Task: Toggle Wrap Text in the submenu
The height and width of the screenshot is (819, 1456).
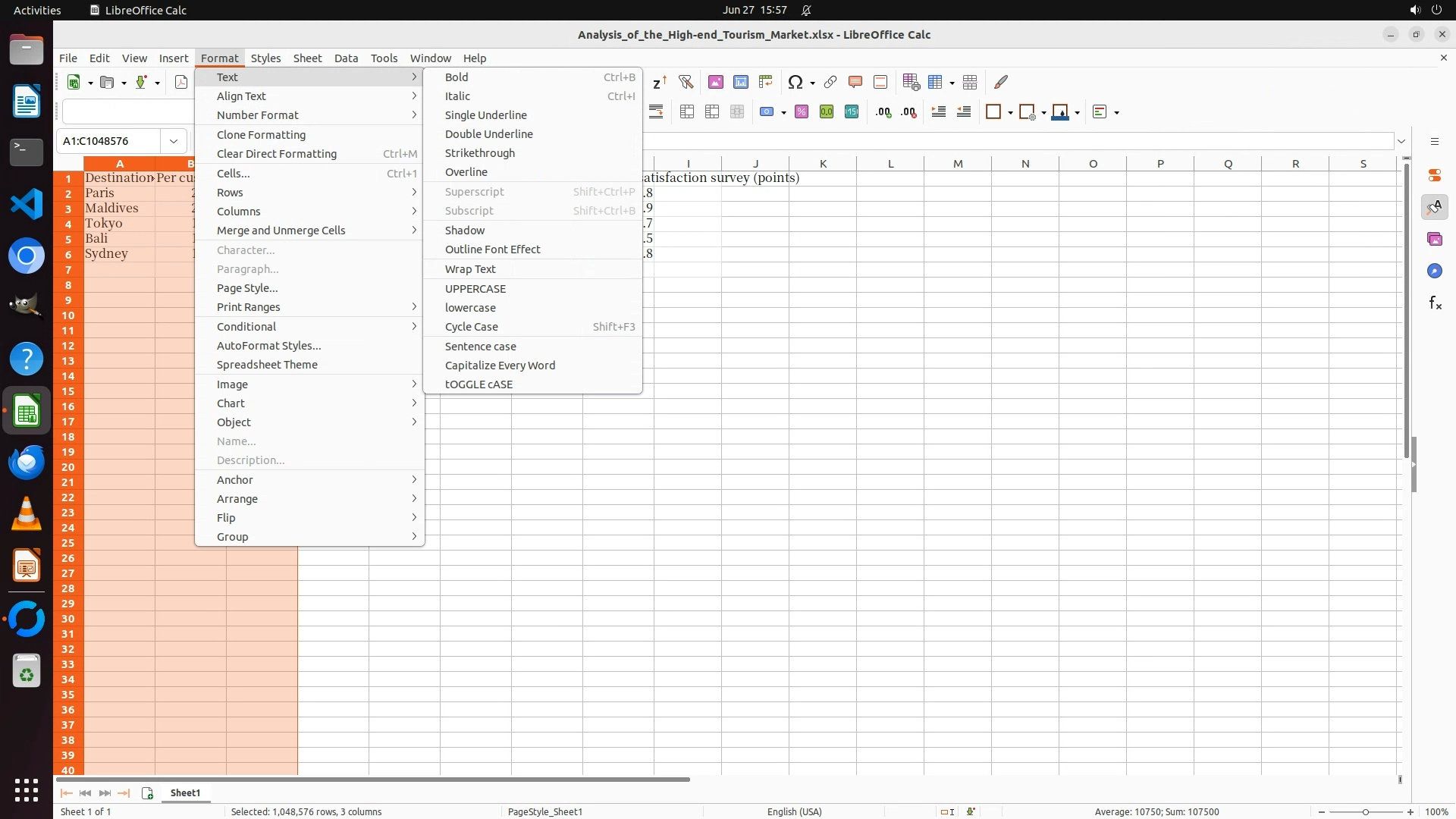Action: pos(470,269)
